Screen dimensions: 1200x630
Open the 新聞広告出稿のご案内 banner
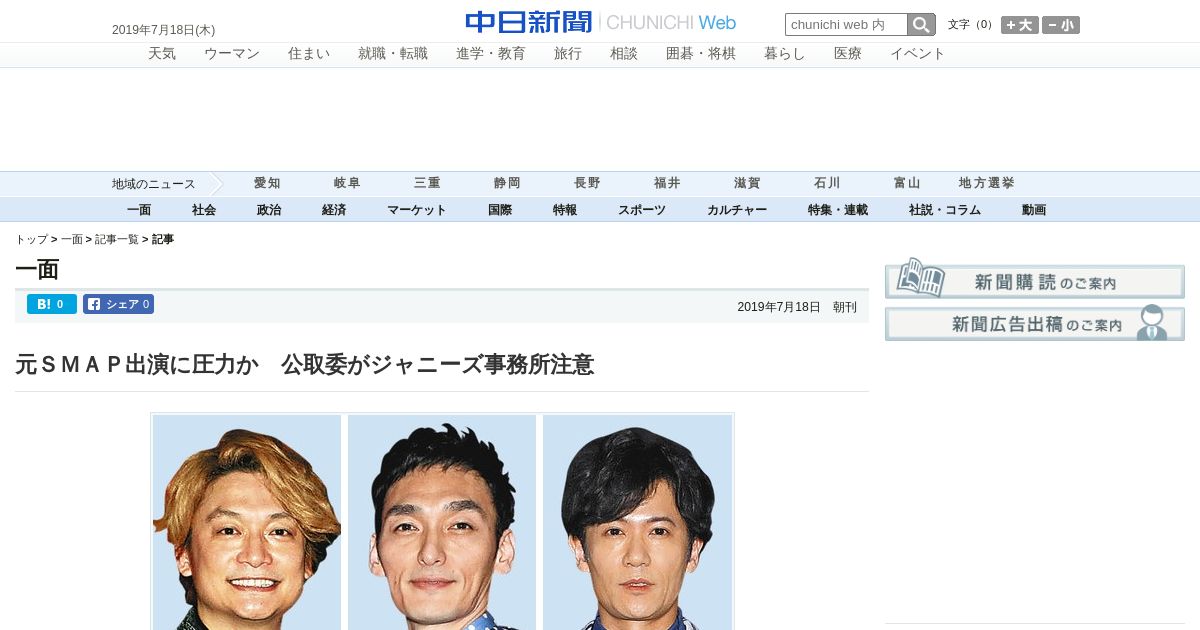(1035, 323)
